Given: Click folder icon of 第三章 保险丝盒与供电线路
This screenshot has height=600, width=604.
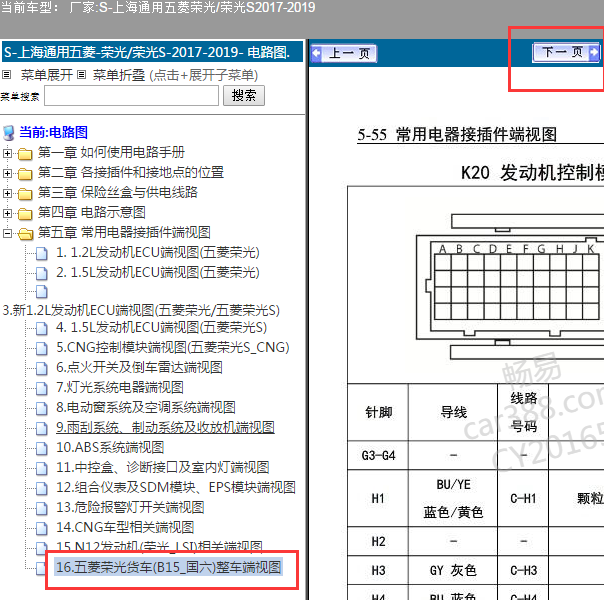Looking at the screenshot, I should (x=25, y=194).
